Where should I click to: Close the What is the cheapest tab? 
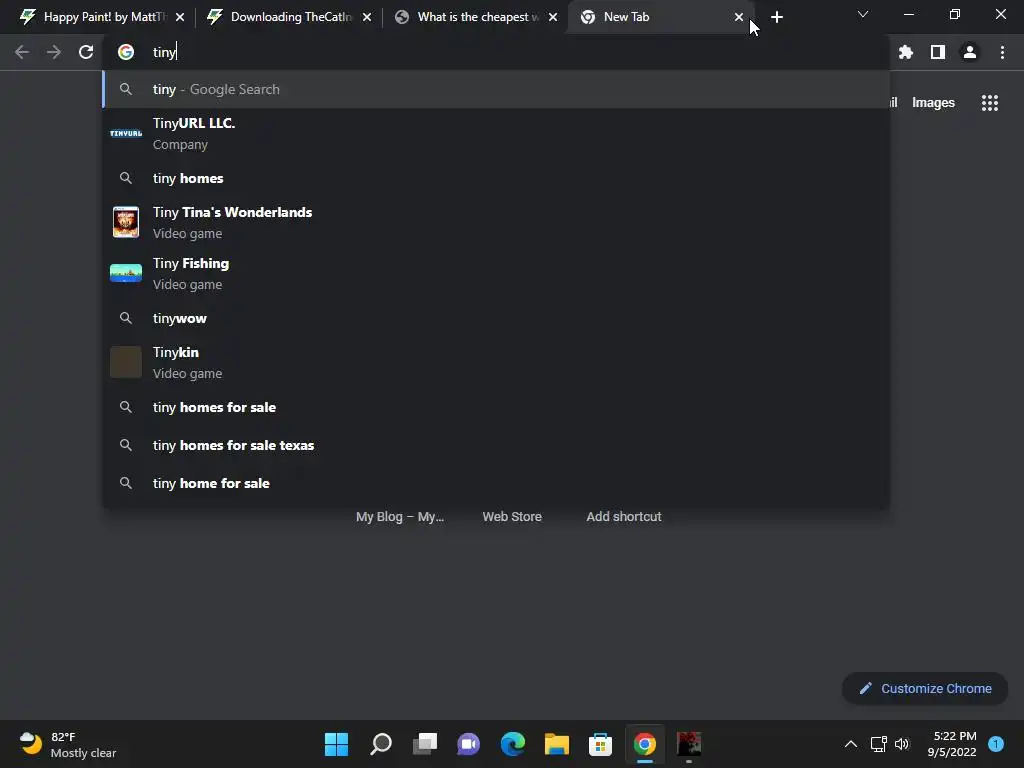553,17
